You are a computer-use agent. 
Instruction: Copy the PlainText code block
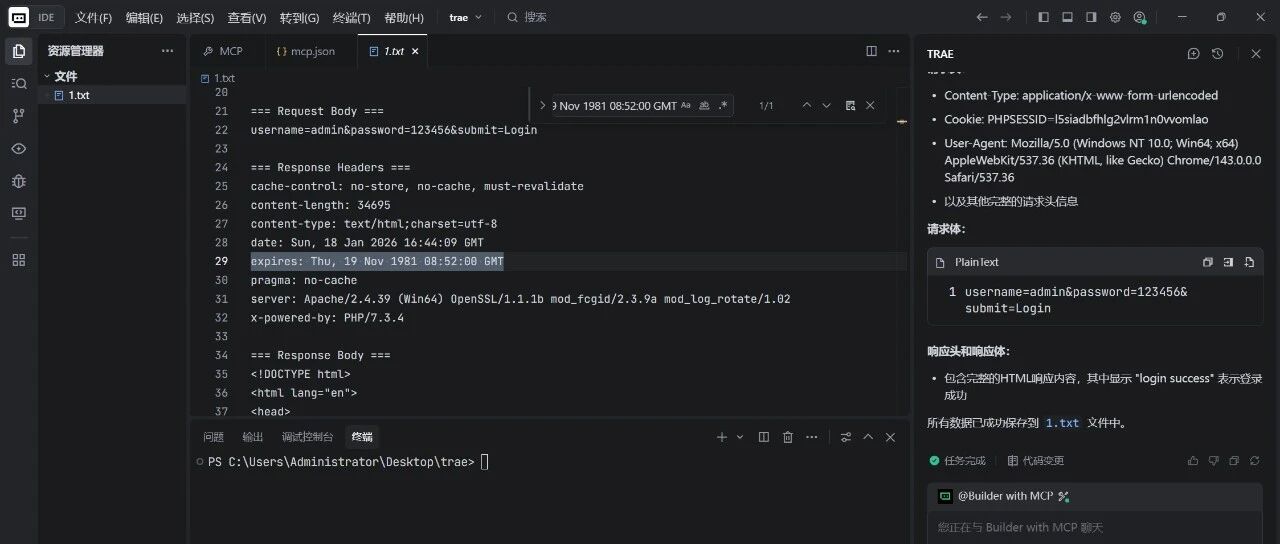coord(1208,262)
